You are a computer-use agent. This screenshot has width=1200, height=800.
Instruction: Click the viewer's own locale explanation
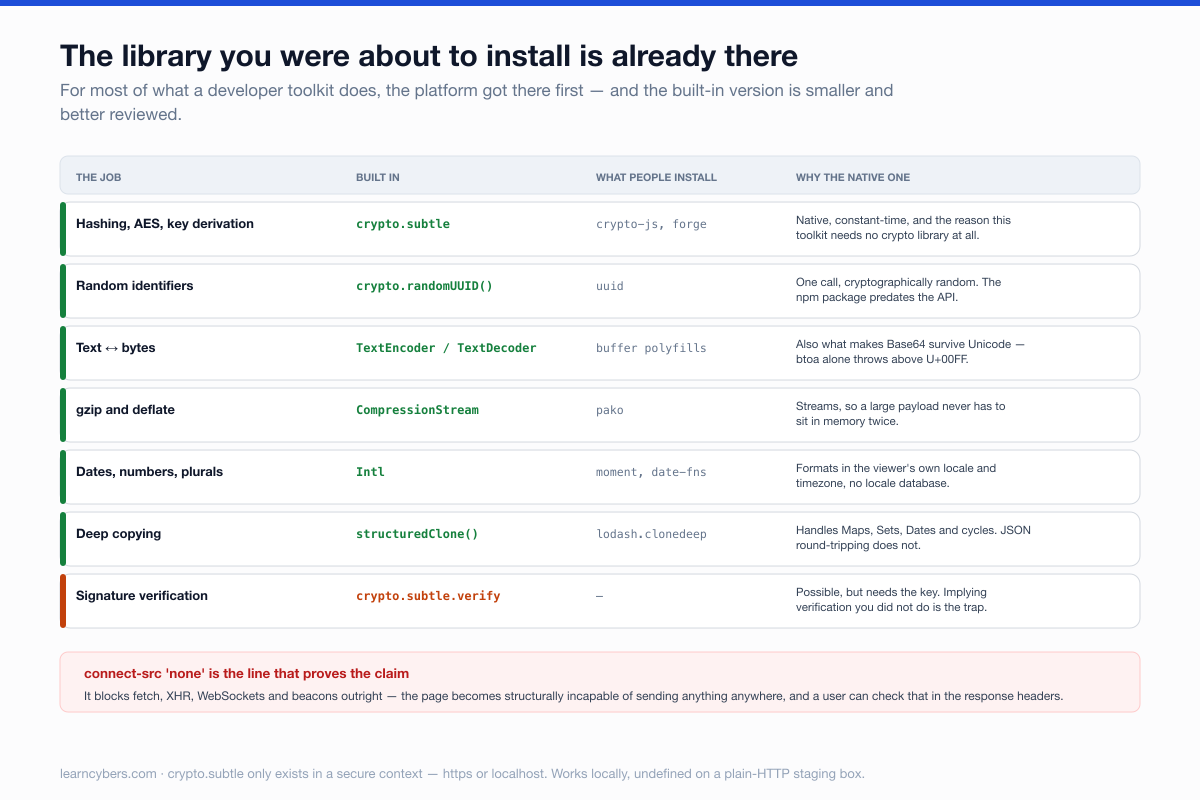[896, 476]
